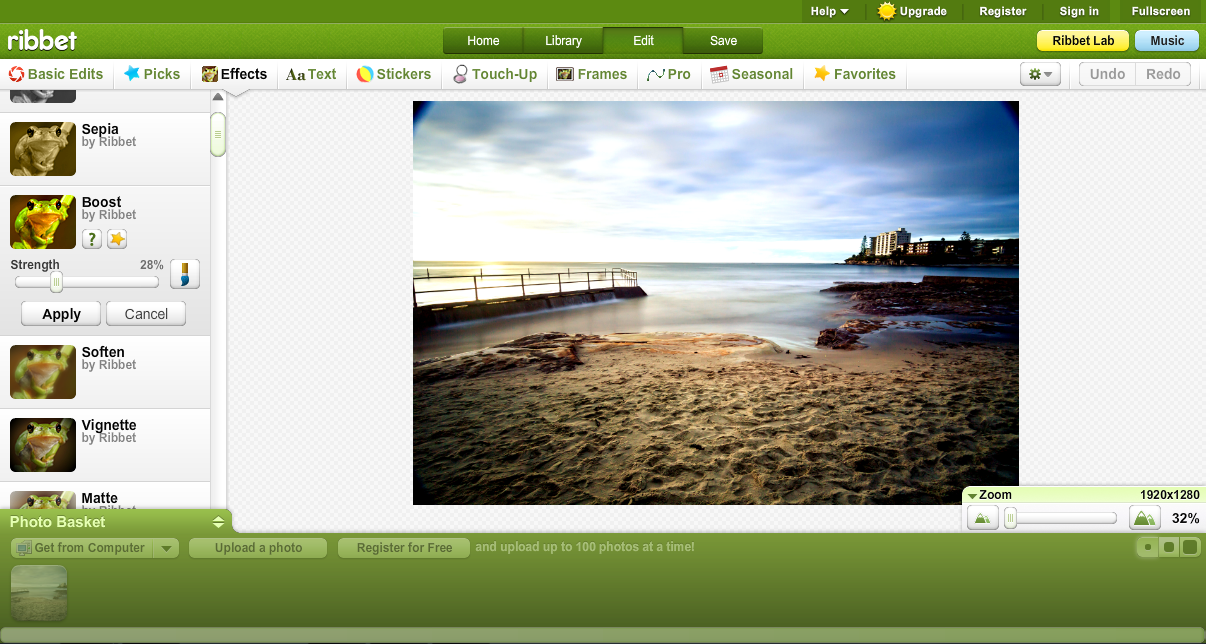Adjust the Boost Strength slider
The image size is (1206, 644).
[56, 283]
